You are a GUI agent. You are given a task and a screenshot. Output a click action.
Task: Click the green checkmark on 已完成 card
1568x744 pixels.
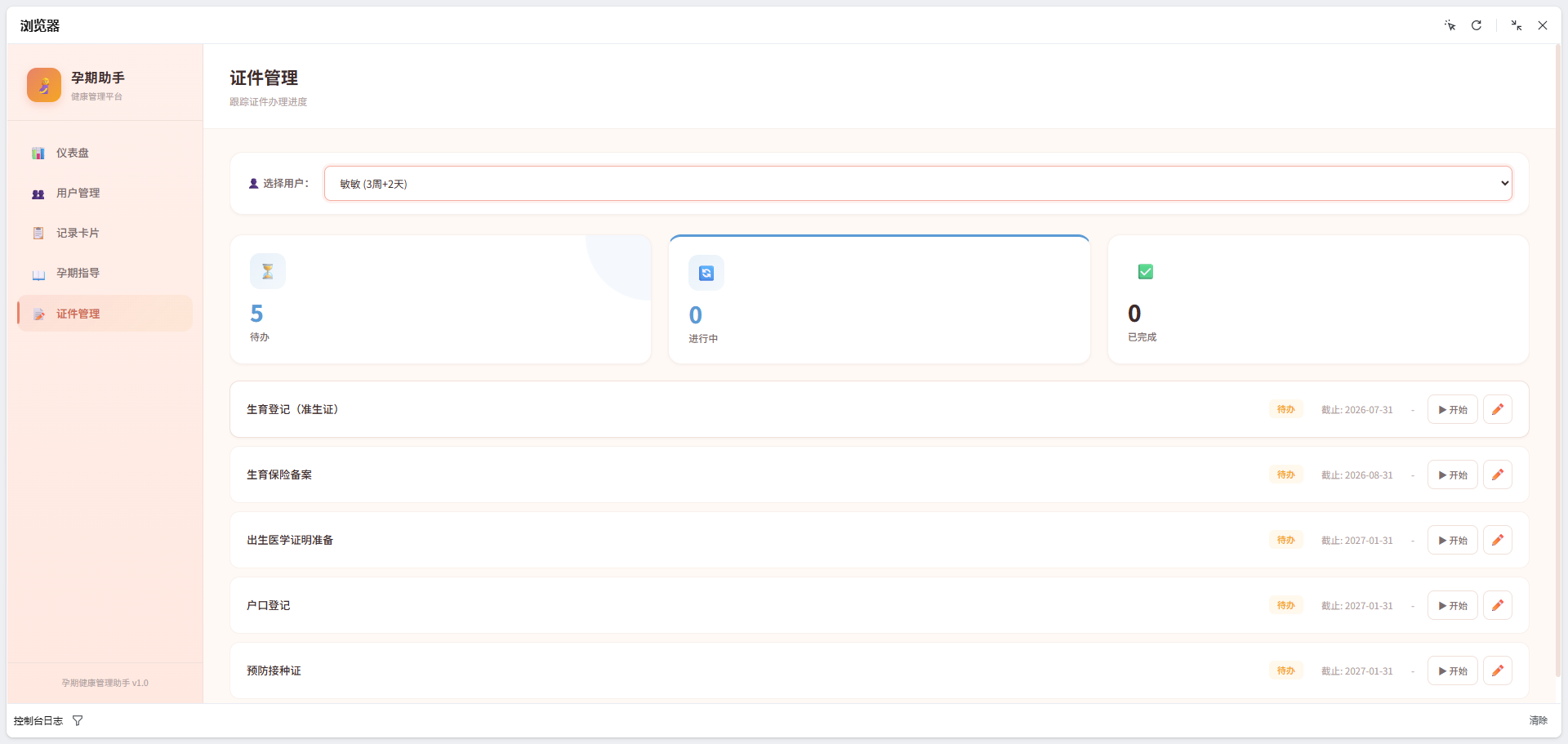click(1145, 271)
